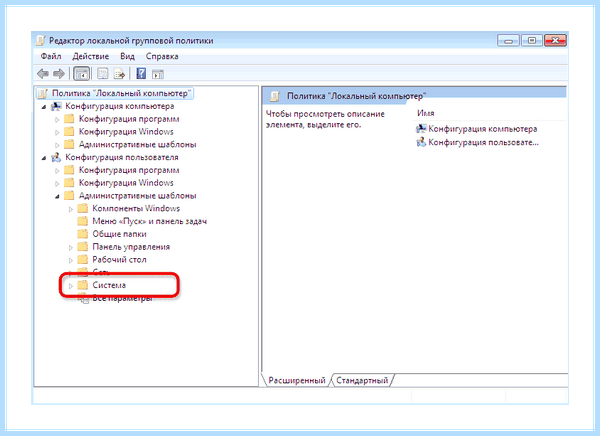Click the Forward arrow toolbar icon
The width and height of the screenshot is (600, 436).
(x=59, y=73)
